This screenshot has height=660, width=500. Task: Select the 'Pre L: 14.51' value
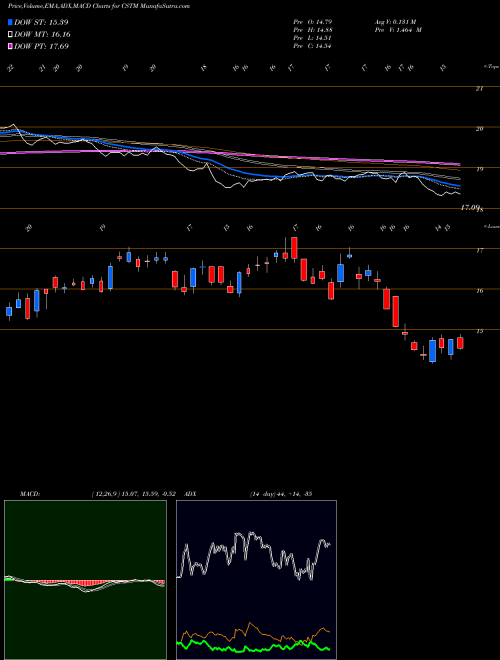coord(313,38)
